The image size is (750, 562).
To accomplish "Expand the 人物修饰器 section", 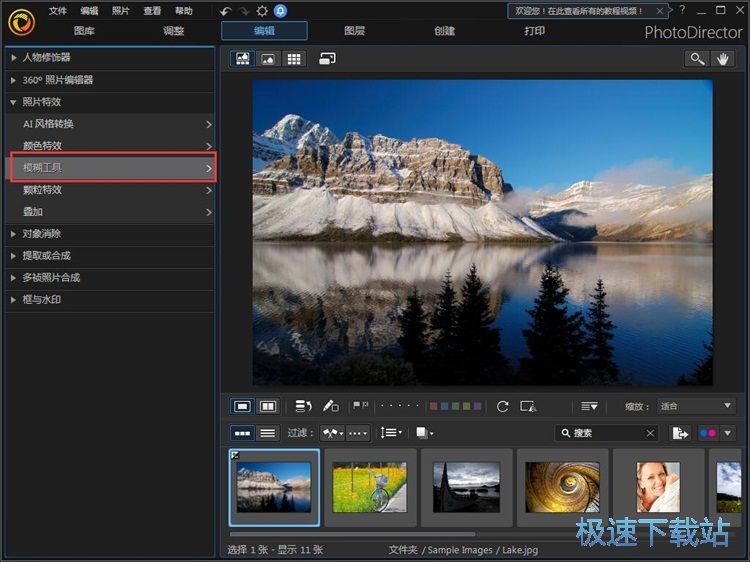I will 110,58.
